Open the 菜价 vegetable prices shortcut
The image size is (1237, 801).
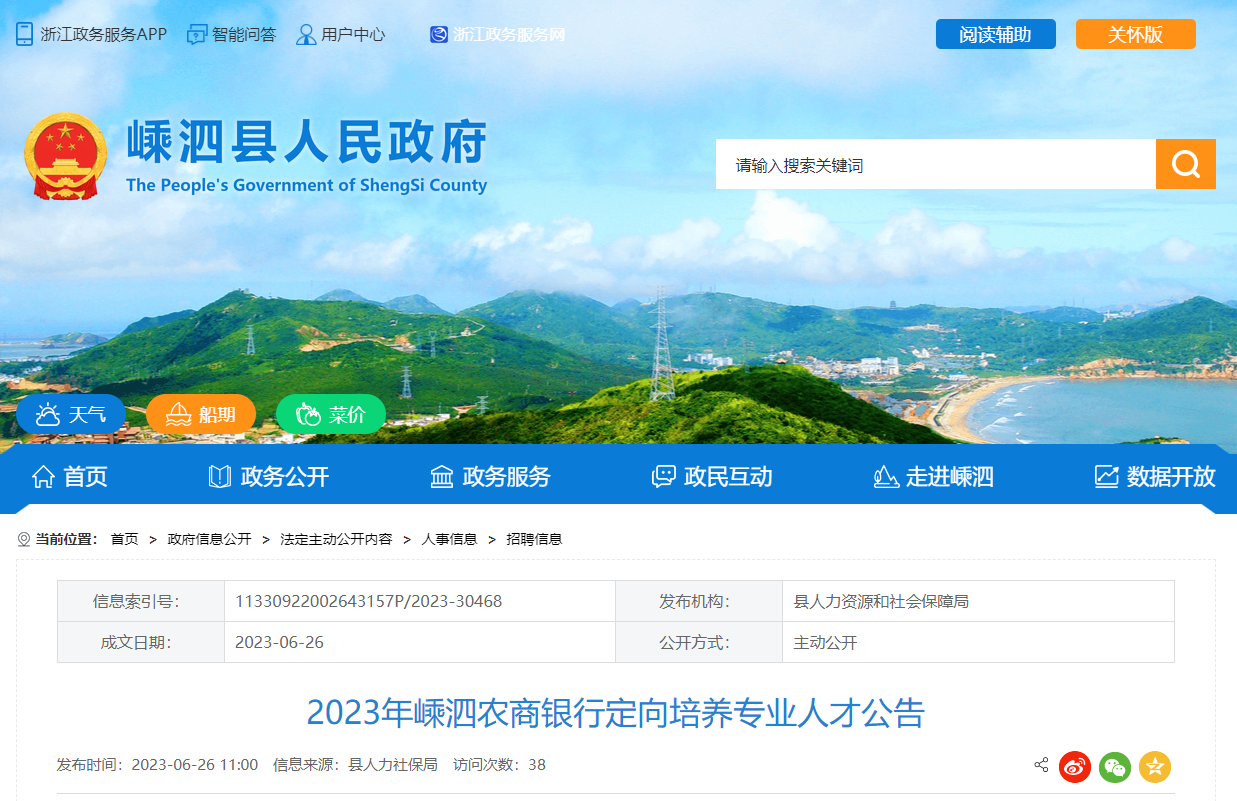coord(331,414)
